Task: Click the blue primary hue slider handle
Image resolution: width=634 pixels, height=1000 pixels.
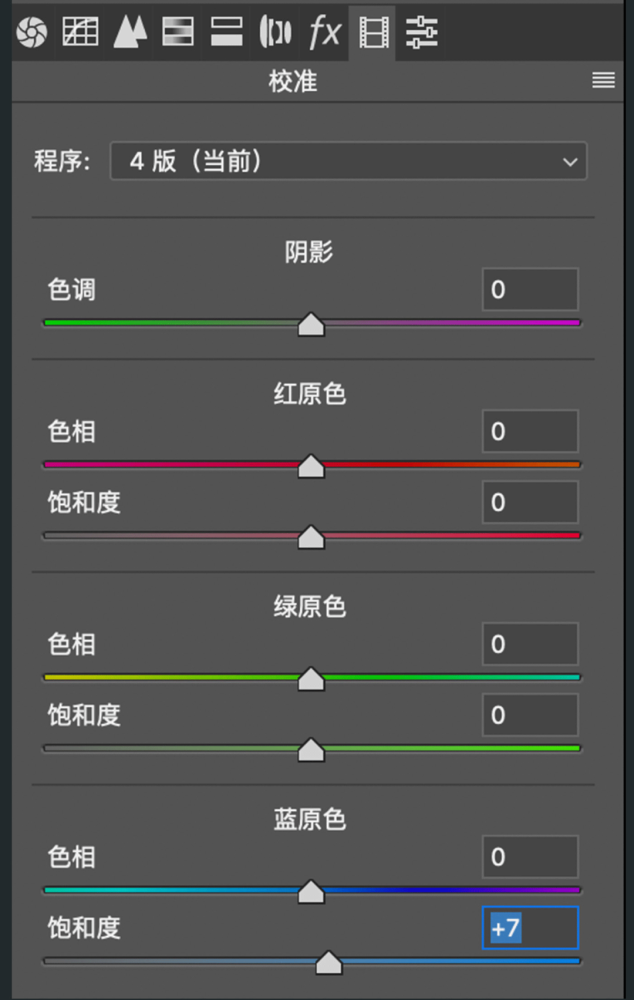Action: pos(311,891)
